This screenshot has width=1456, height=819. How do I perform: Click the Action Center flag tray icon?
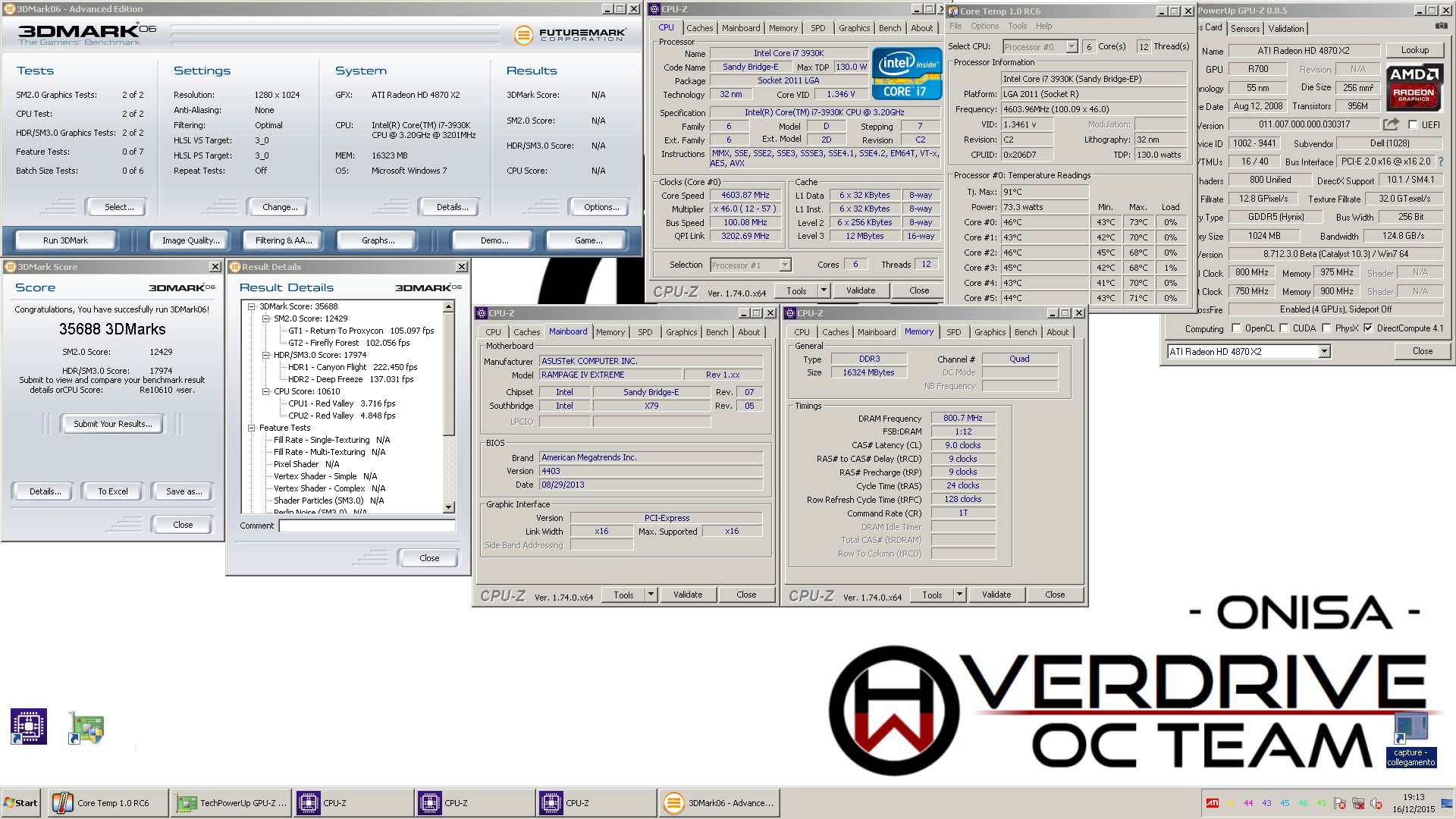pyautogui.click(x=1340, y=803)
